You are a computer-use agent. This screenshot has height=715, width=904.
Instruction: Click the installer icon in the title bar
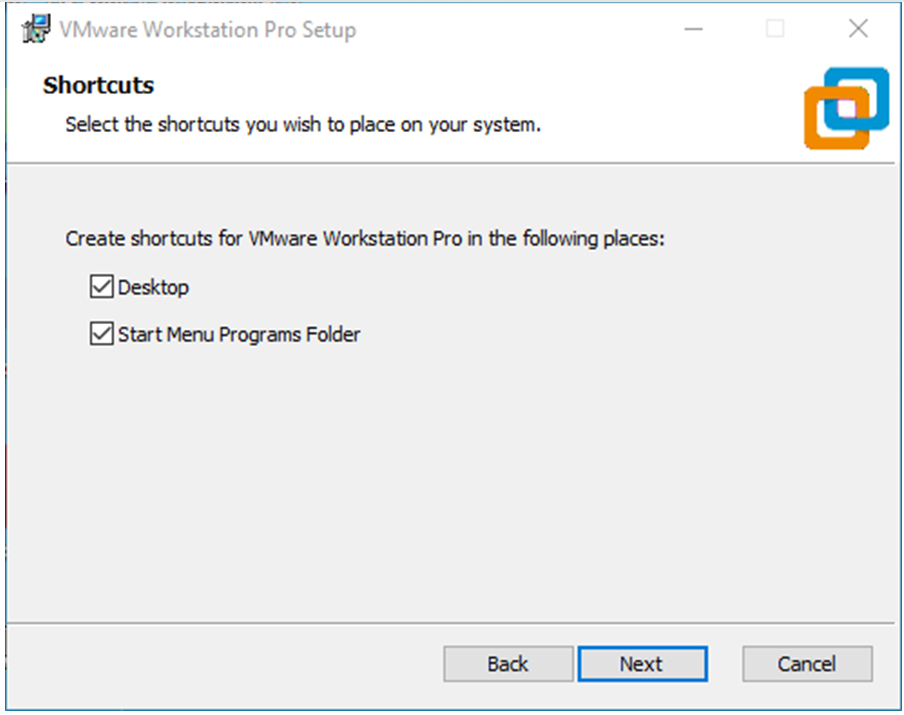(x=36, y=29)
